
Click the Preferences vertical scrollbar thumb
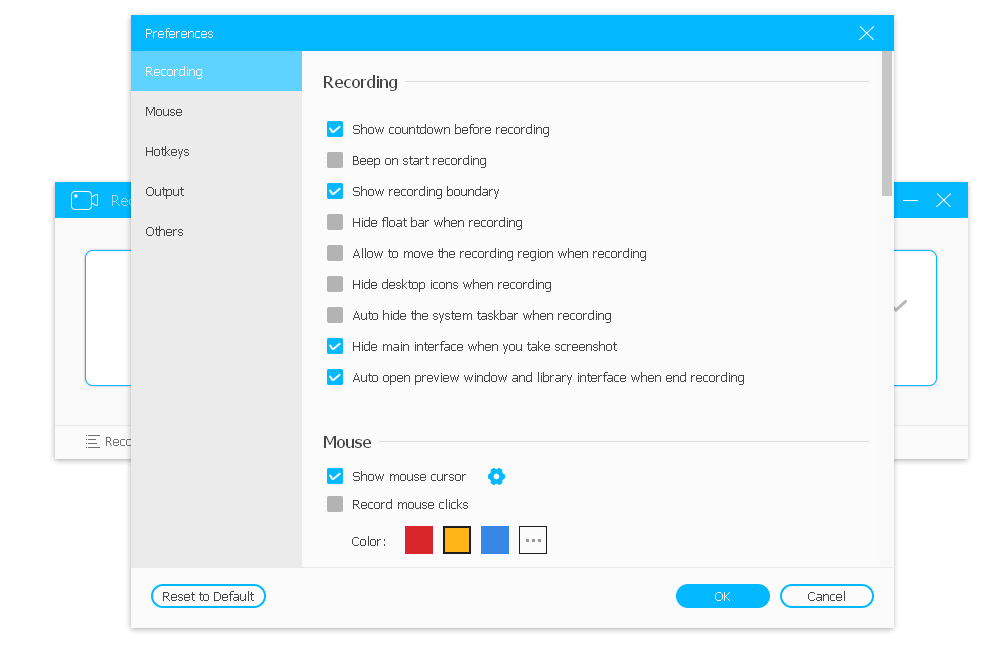pyautogui.click(x=887, y=124)
